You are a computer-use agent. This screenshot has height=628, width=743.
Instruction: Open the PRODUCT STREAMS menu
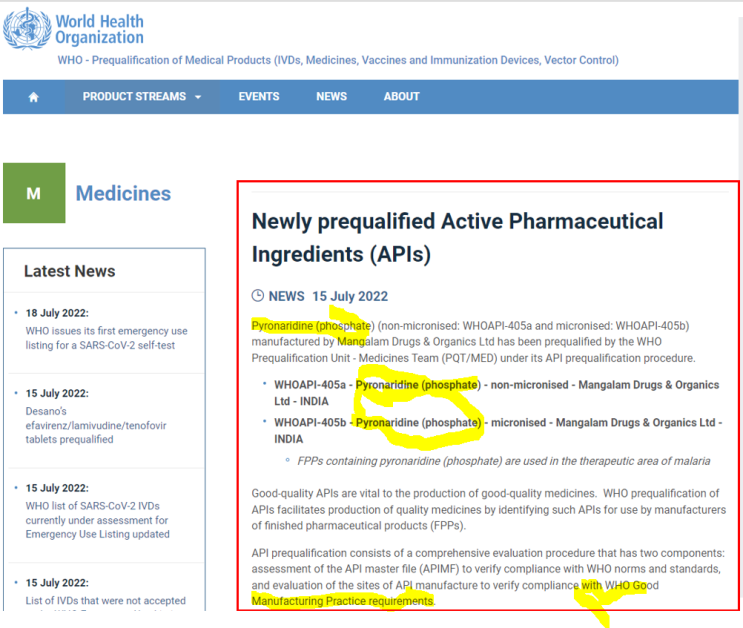142,97
